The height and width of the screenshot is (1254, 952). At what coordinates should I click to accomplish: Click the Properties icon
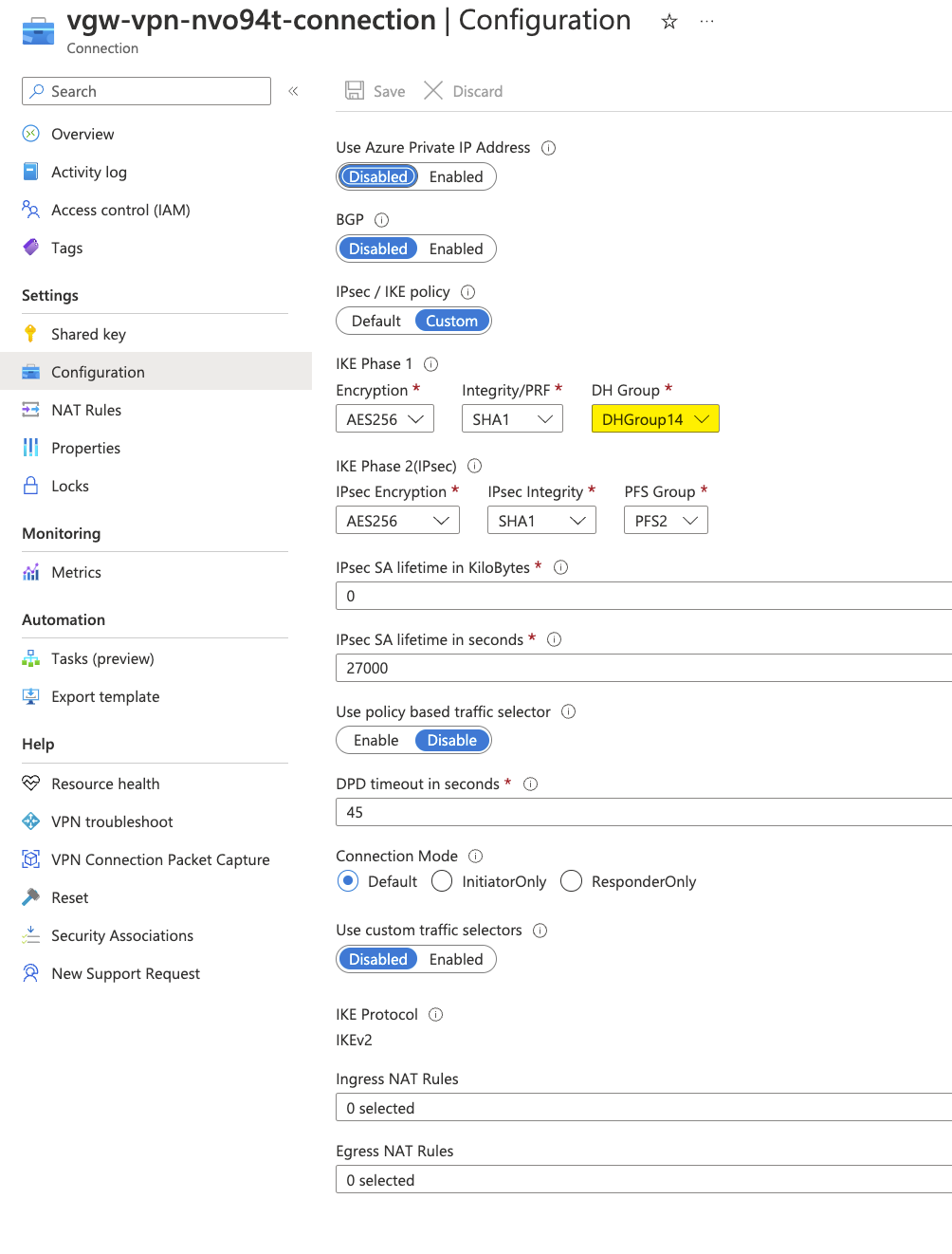point(31,448)
